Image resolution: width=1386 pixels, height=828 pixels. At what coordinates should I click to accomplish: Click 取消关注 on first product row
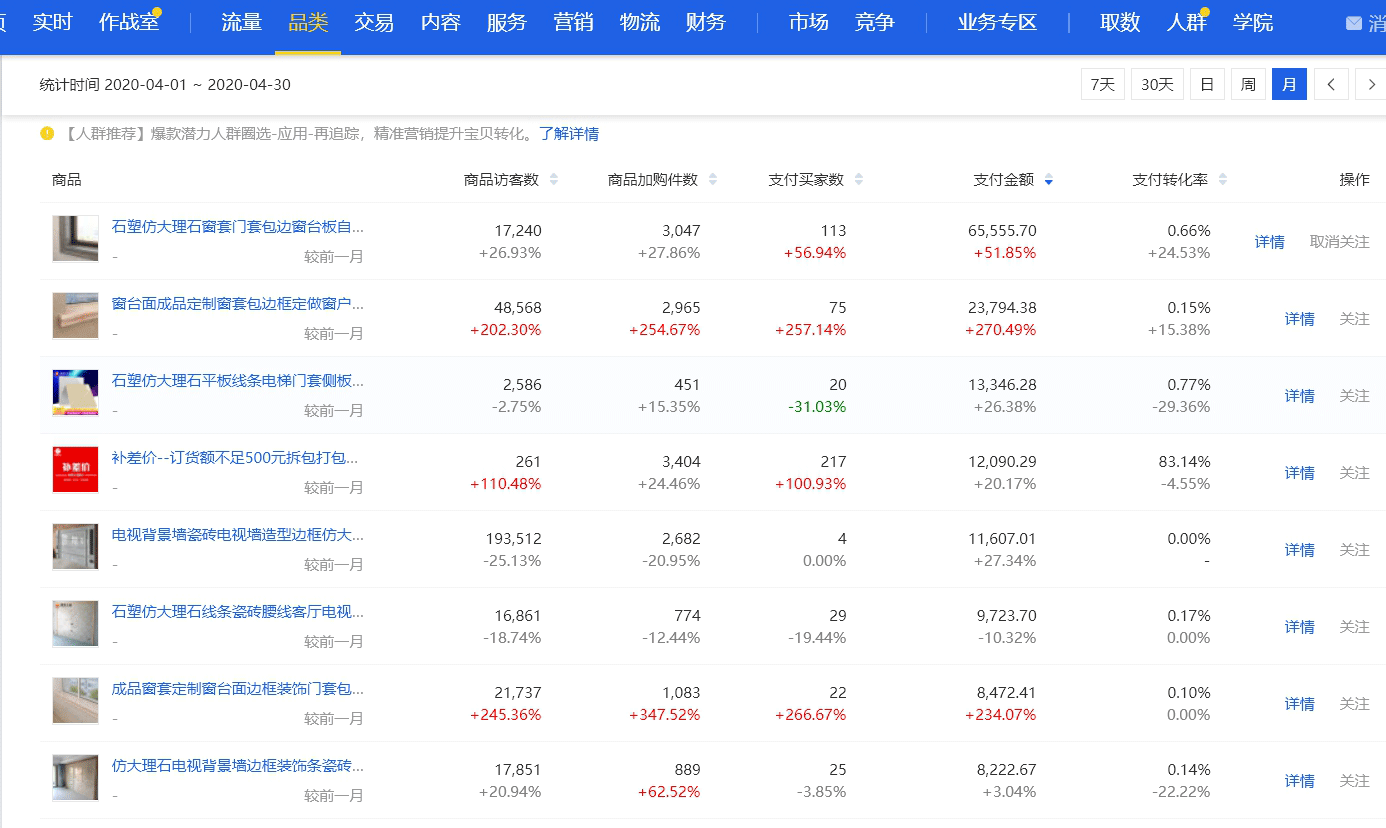tap(1339, 242)
